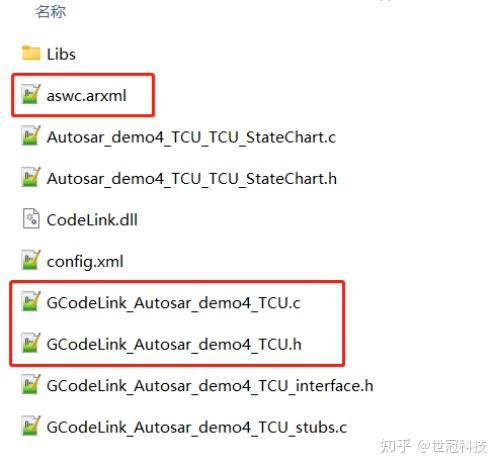Click the aswc.arxml file icon
Image resolution: width=499 pixels, height=468 pixels.
(x=31, y=94)
